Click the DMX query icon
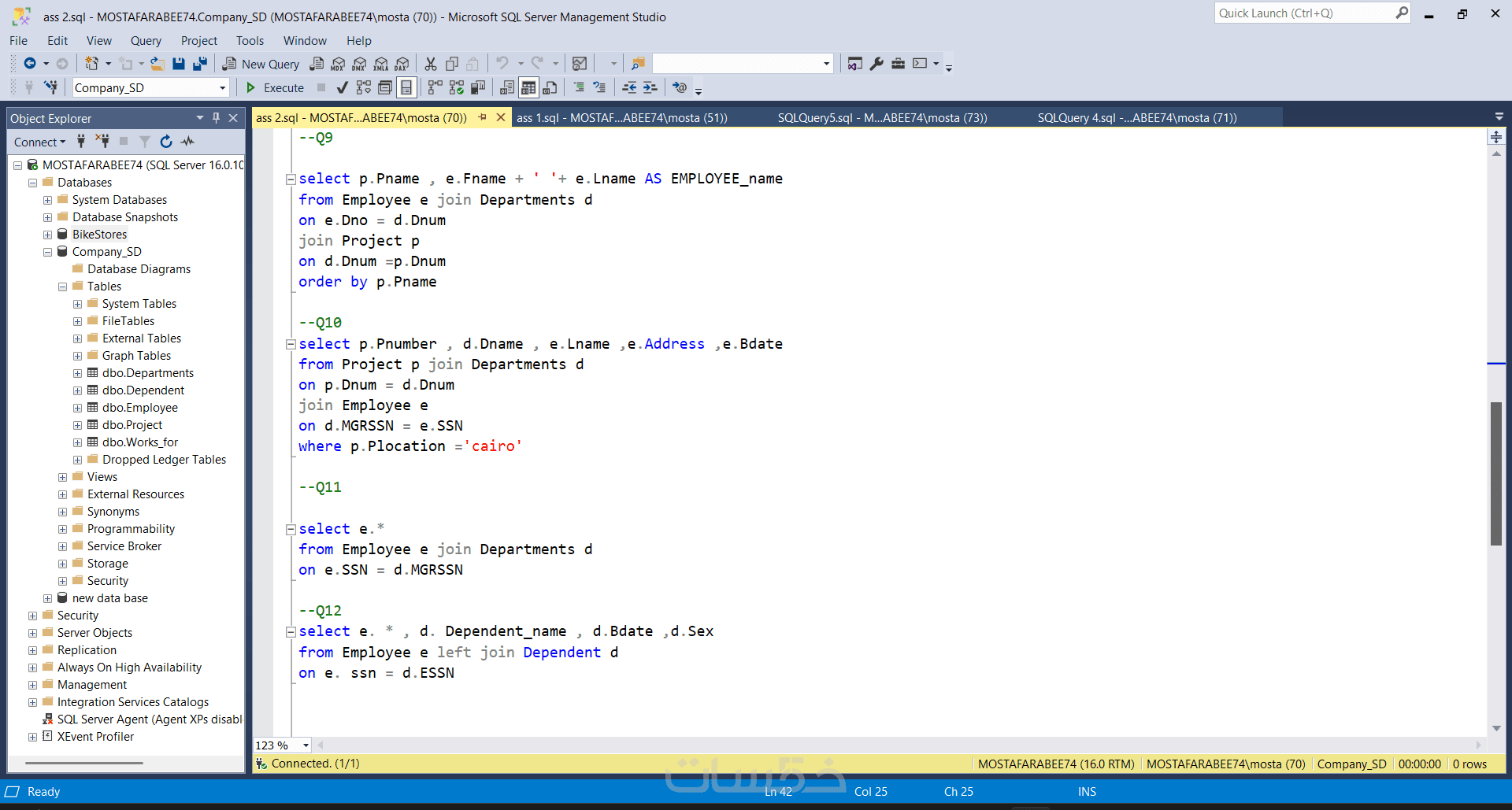 360,64
